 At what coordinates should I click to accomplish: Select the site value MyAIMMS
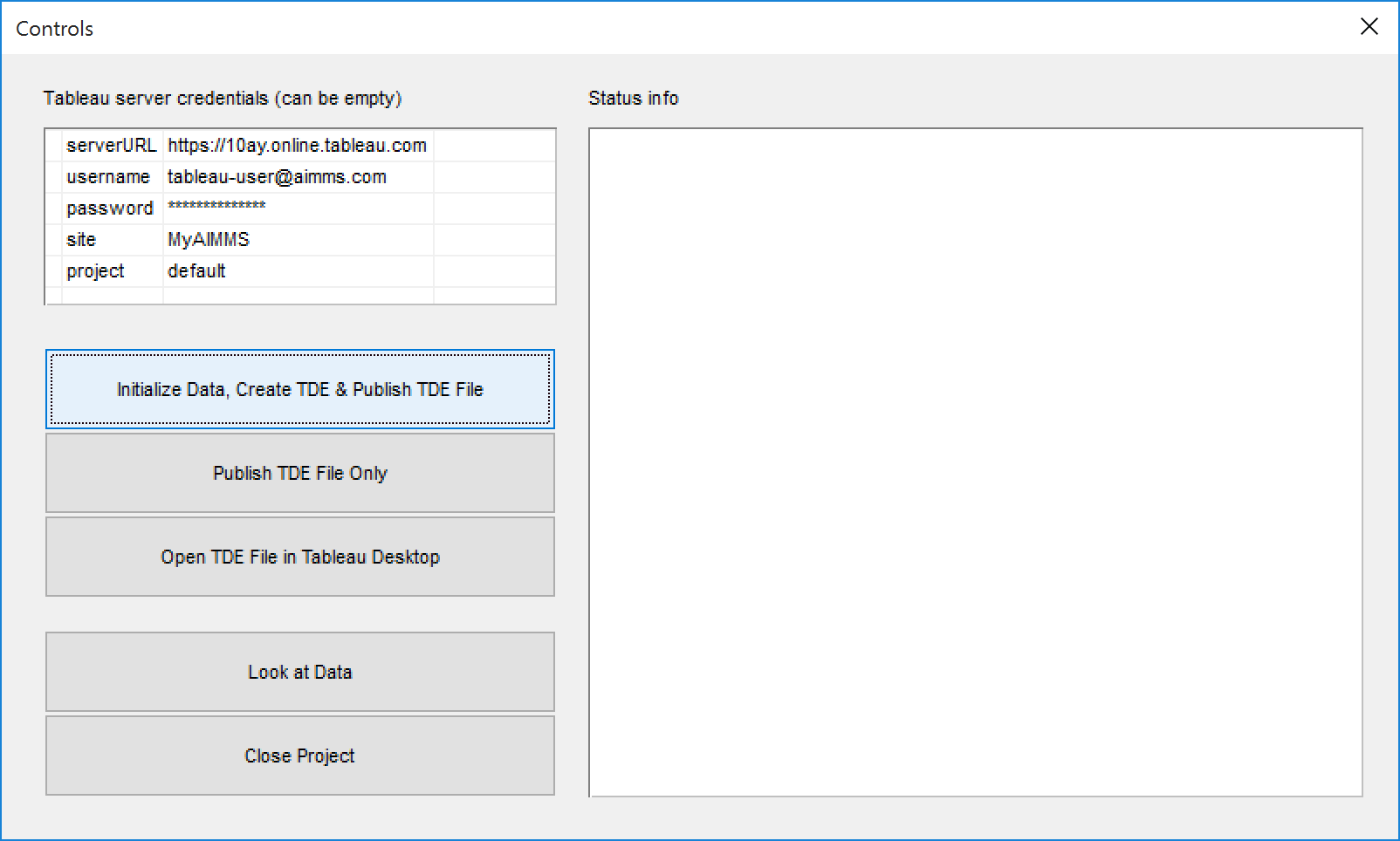(298, 240)
